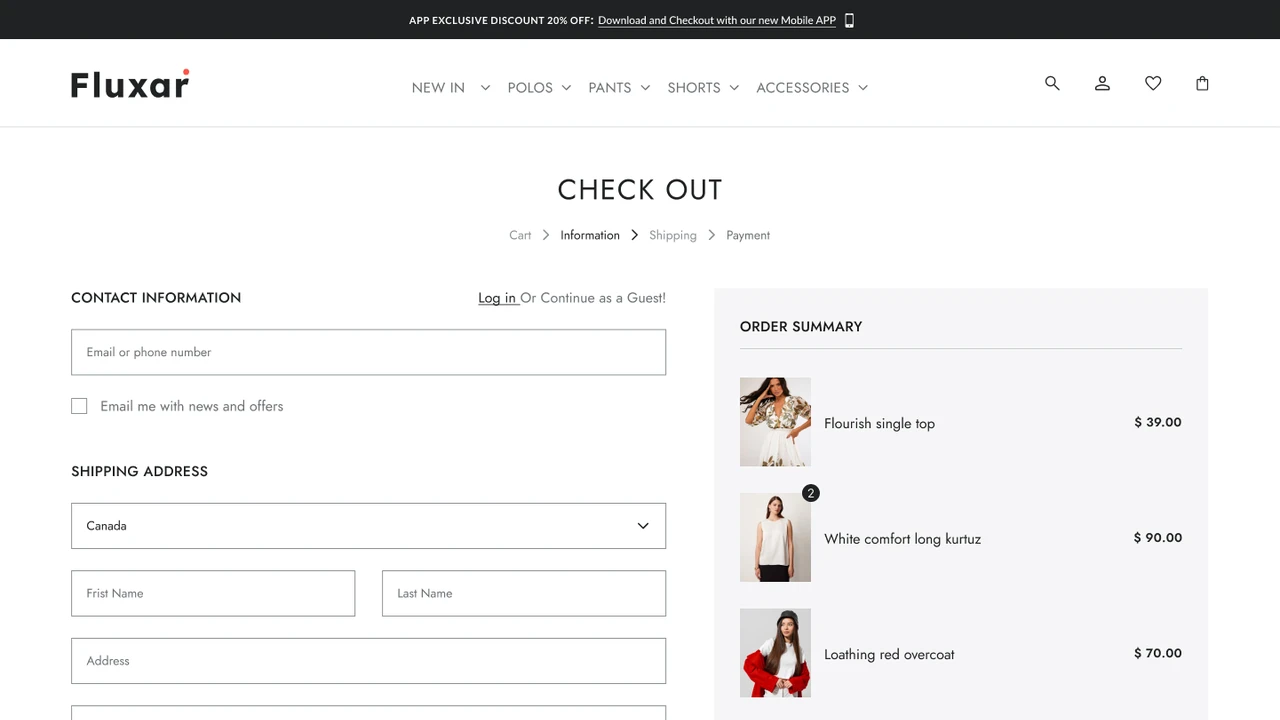Focus the Email or phone number field
Image resolution: width=1280 pixels, height=720 pixels.
[x=368, y=352]
